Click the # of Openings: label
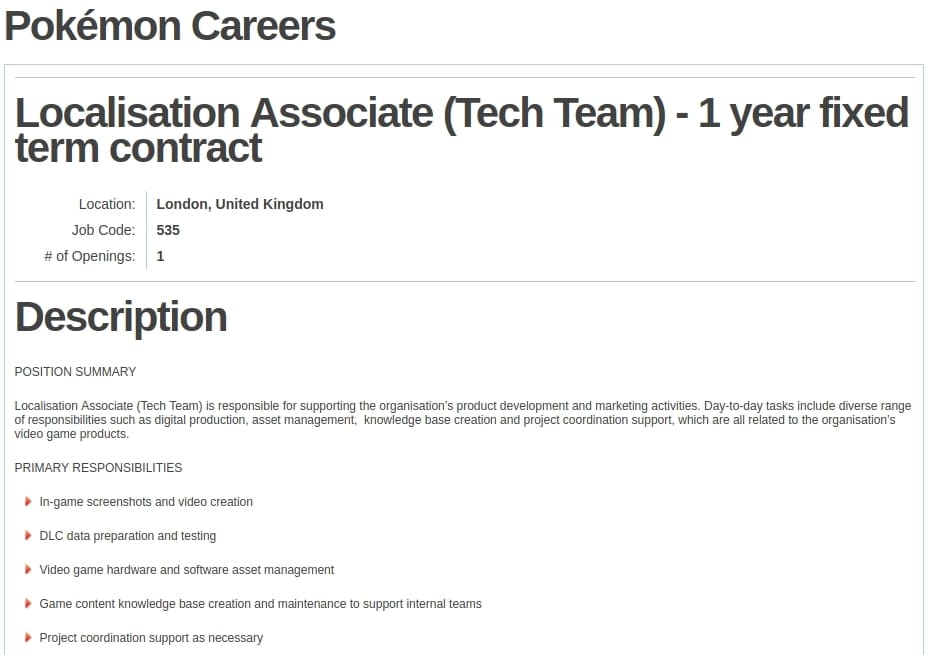Image resolution: width=929 pixels, height=655 pixels. pyautogui.click(x=89, y=256)
